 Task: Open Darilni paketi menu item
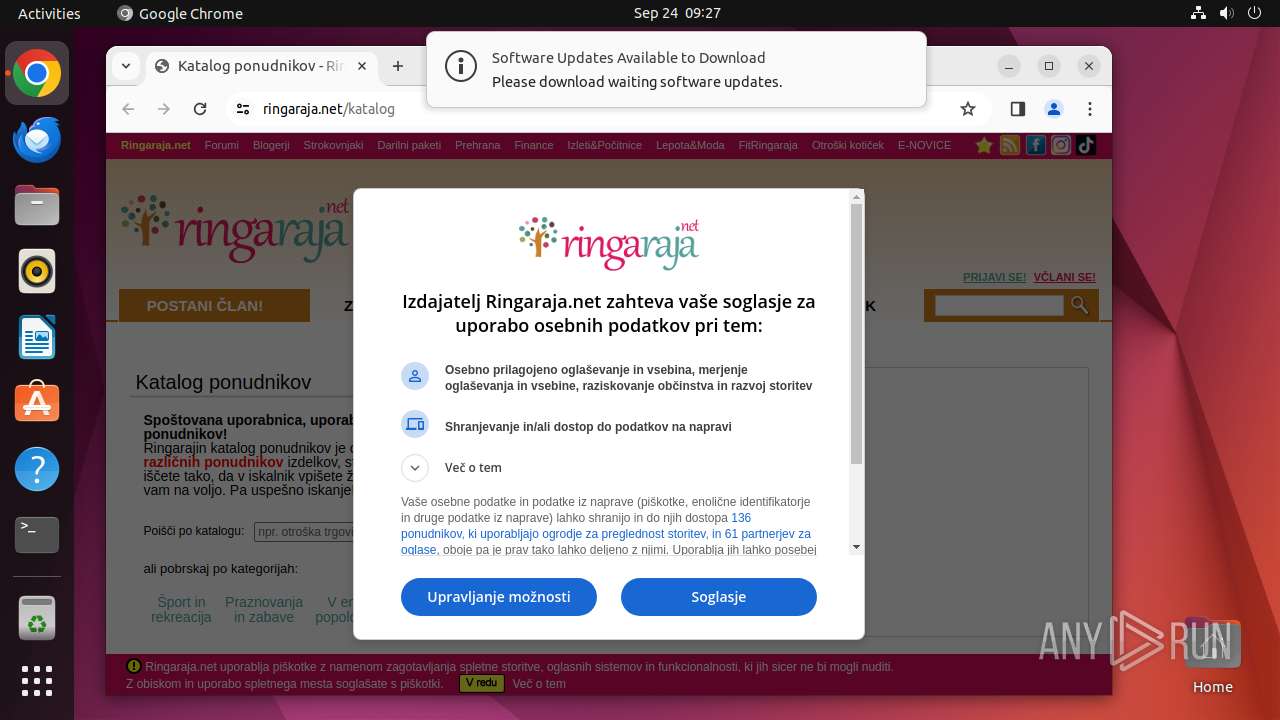(409, 145)
